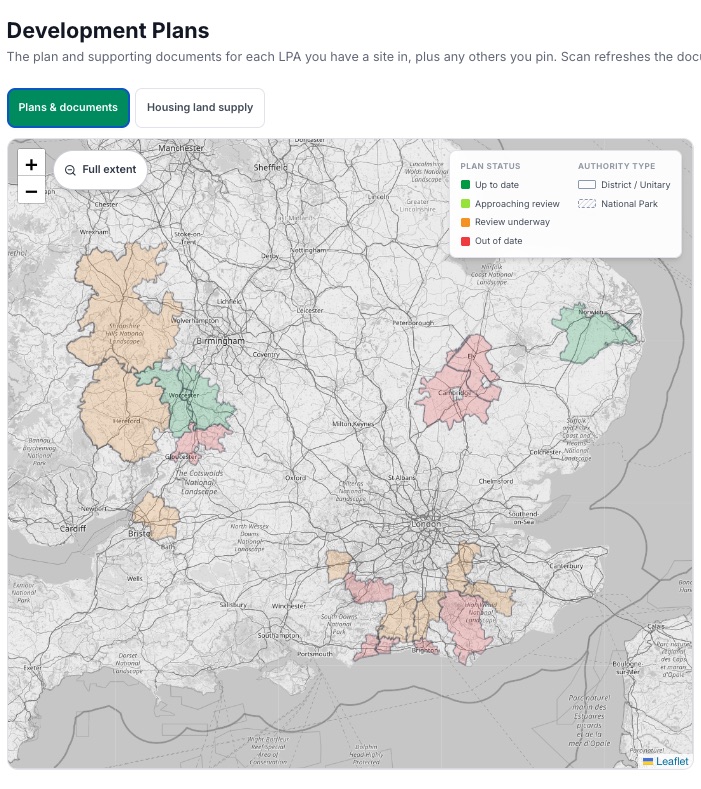Open the Leaflet attribution link
701x789 pixels.
pos(671,761)
